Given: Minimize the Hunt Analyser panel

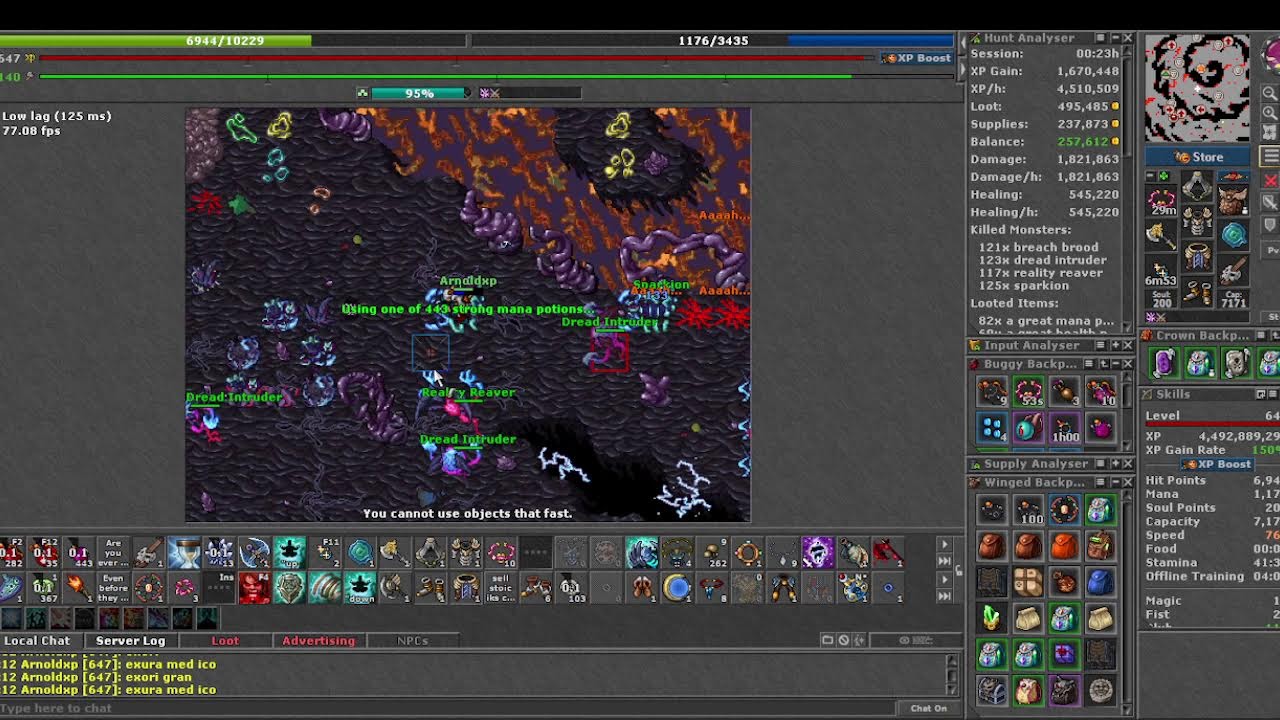Looking at the screenshot, I should tap(1114, 38).
